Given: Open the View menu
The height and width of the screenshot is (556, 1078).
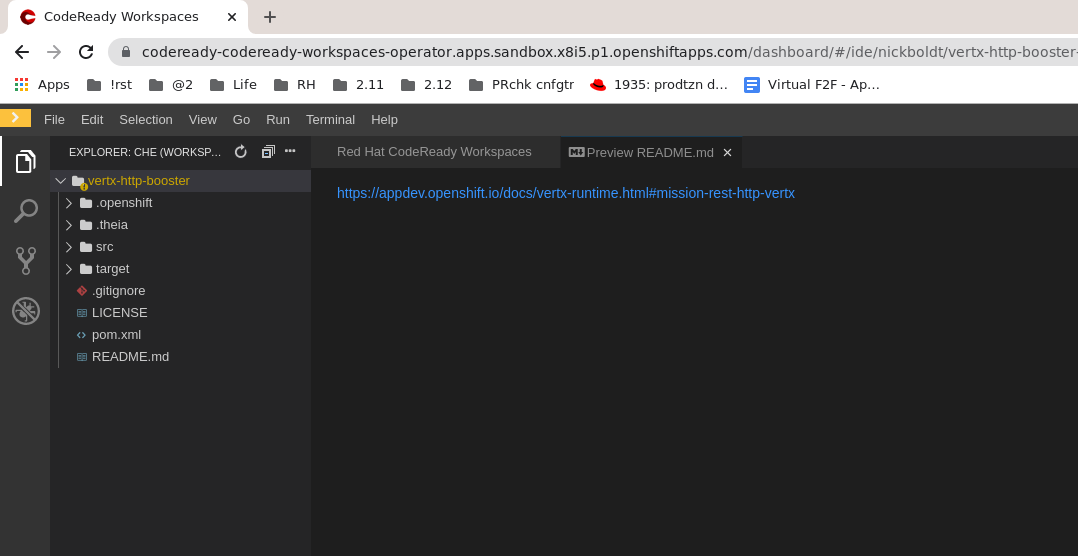Looking at the screenshot, I should pyautogui.click(x=203, y=120).
